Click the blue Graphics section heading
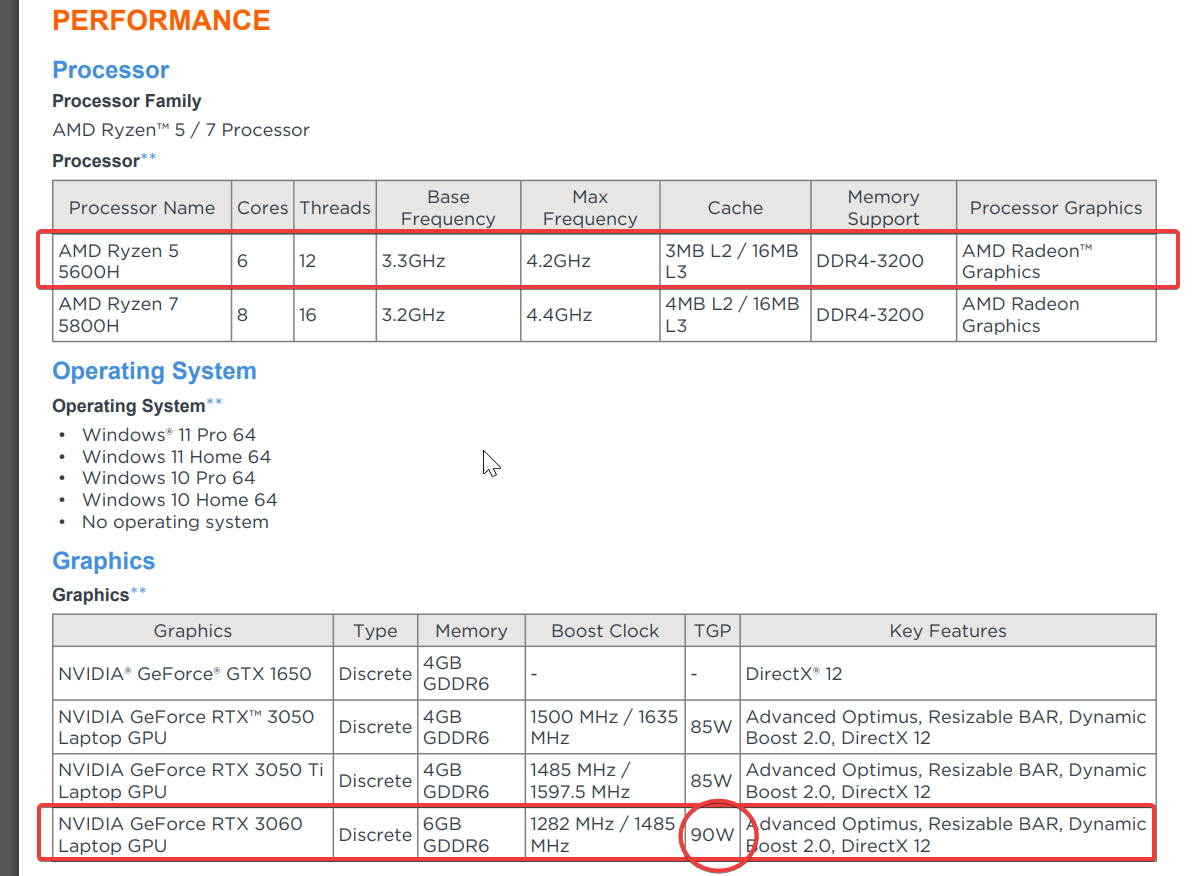This screenshot has width=1203, height=876. pyautogui.click(x=104, y=561)
